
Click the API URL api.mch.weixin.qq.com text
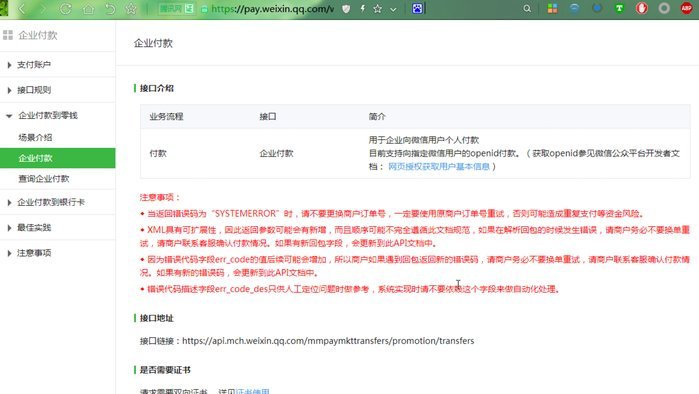tap(328, 341)
